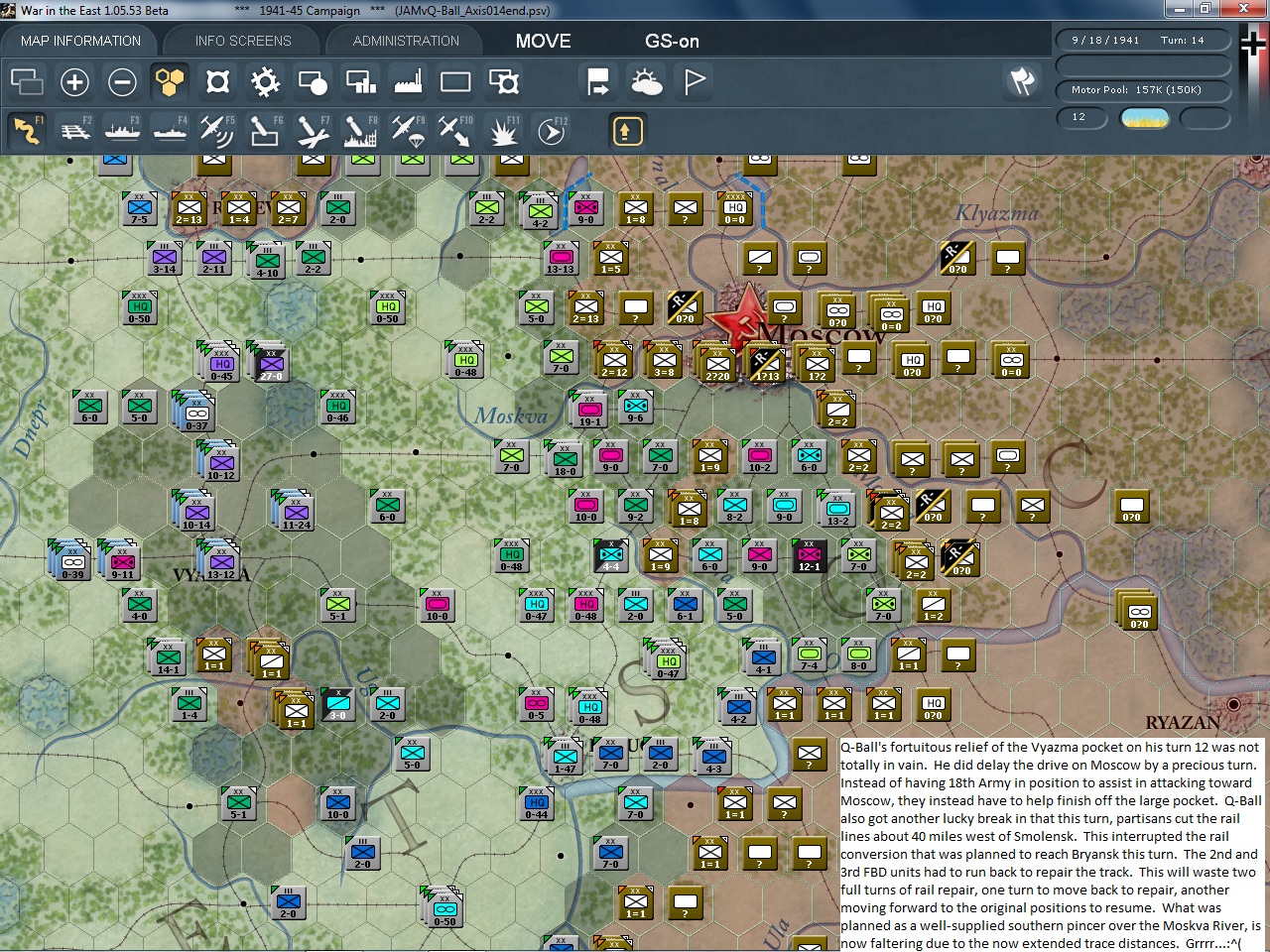Select the HQ 0-46 counter
This screenshot has height=952, width=1270.
point(337,408)
